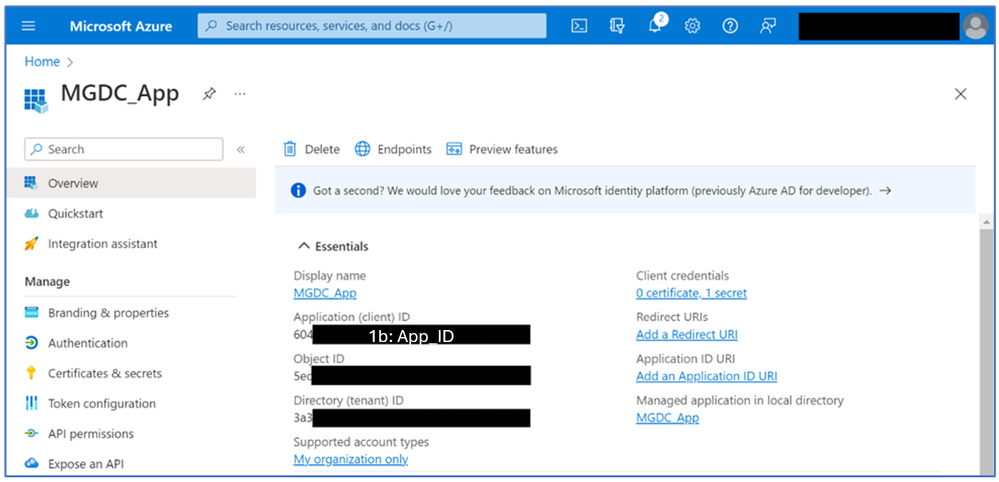Click the Certificates & secrets key icon
The width and height of the screenshot is (999, 482).
coord(31,373)
